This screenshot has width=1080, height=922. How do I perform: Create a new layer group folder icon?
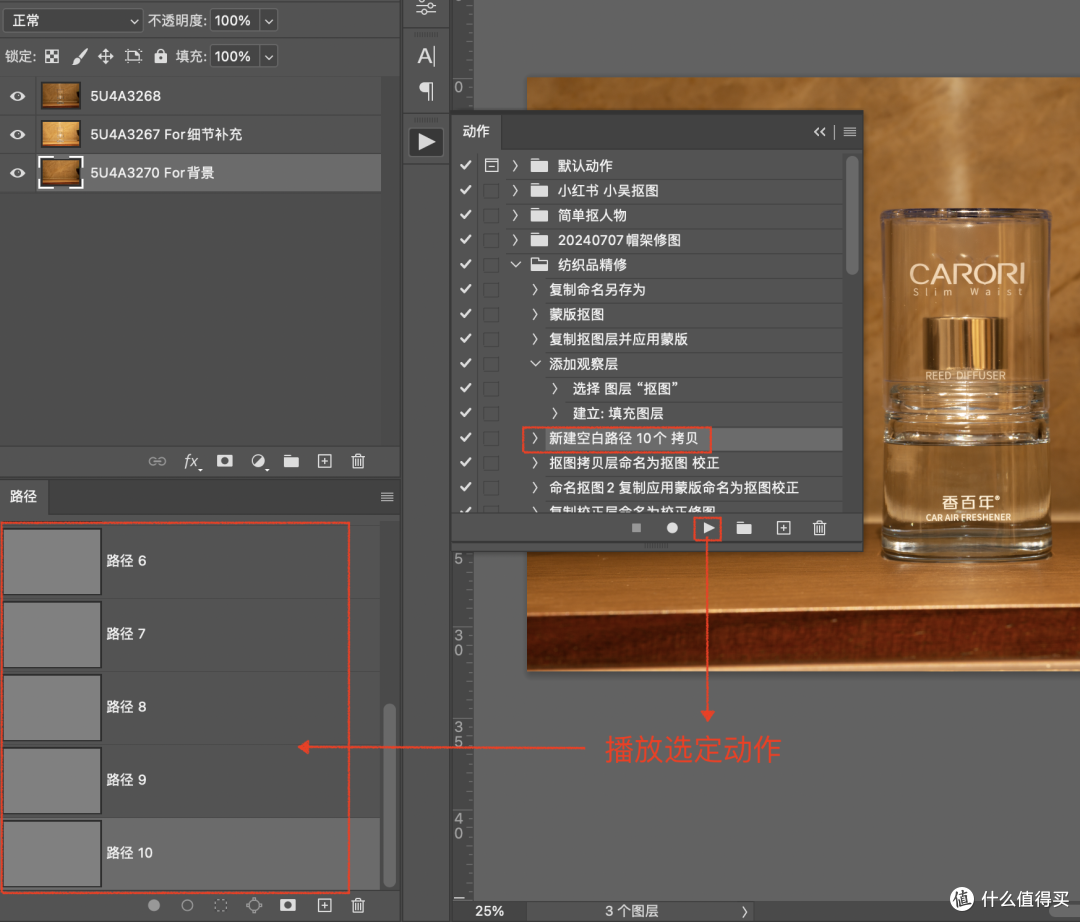[x=291, y=461]
